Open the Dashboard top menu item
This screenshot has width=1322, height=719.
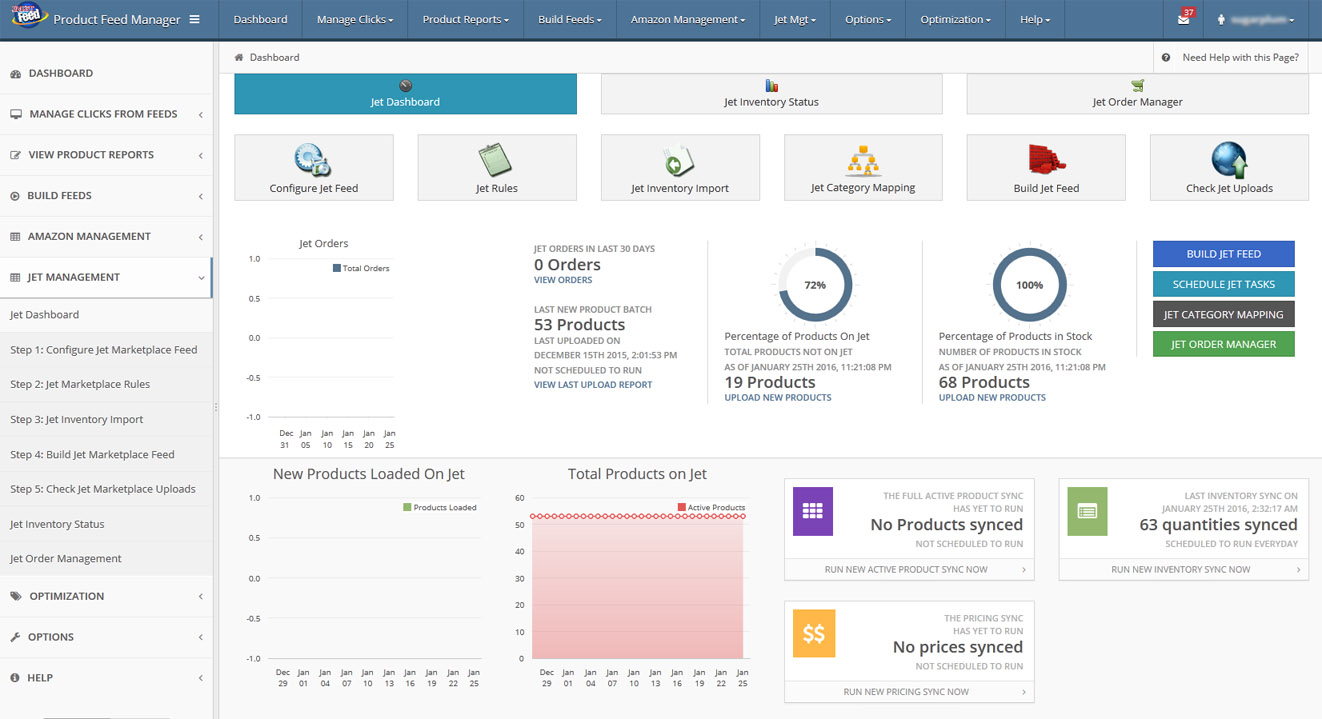click(260, 19)
